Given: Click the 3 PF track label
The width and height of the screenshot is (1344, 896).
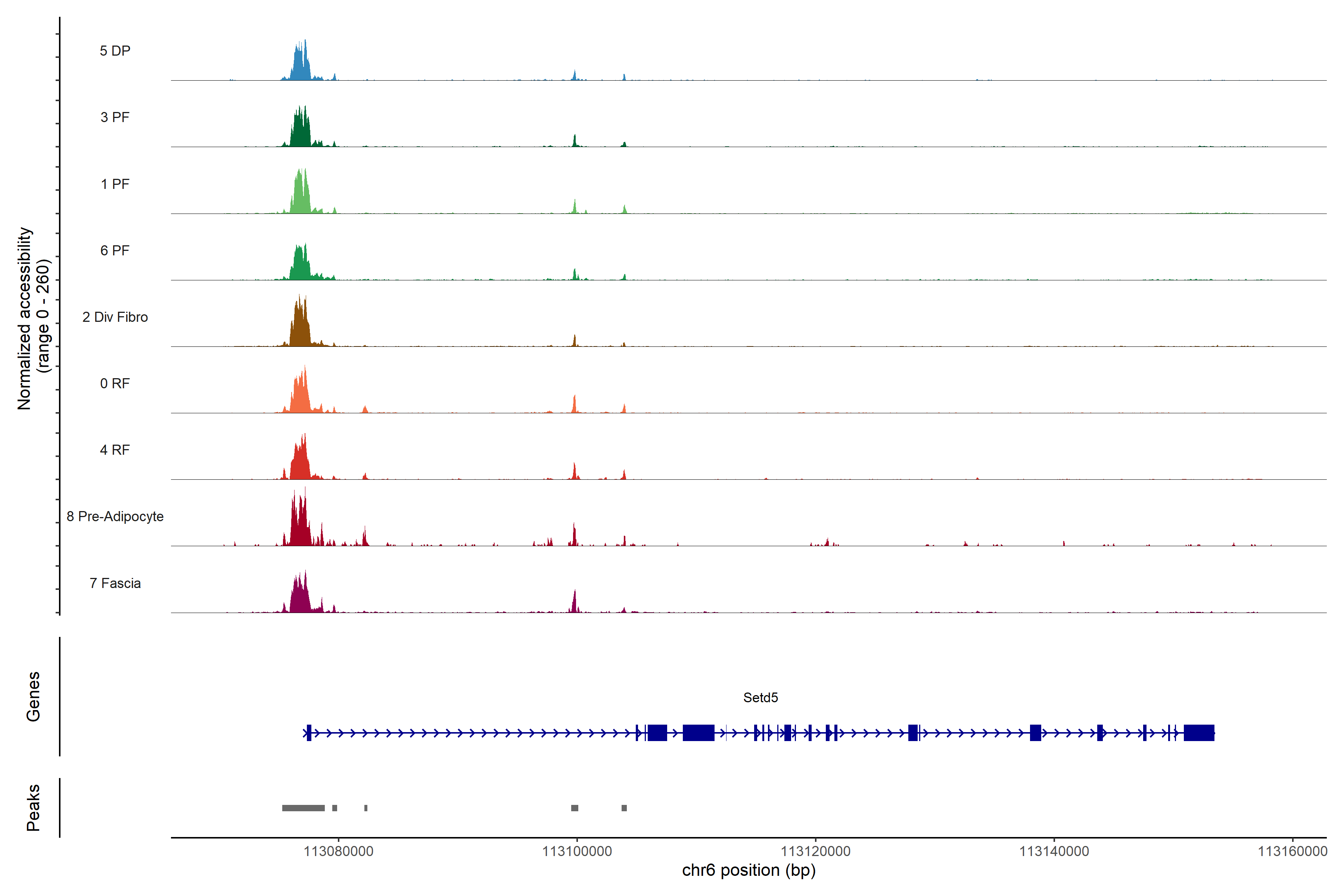Looking at the screenshot, I should coord(115,117).
